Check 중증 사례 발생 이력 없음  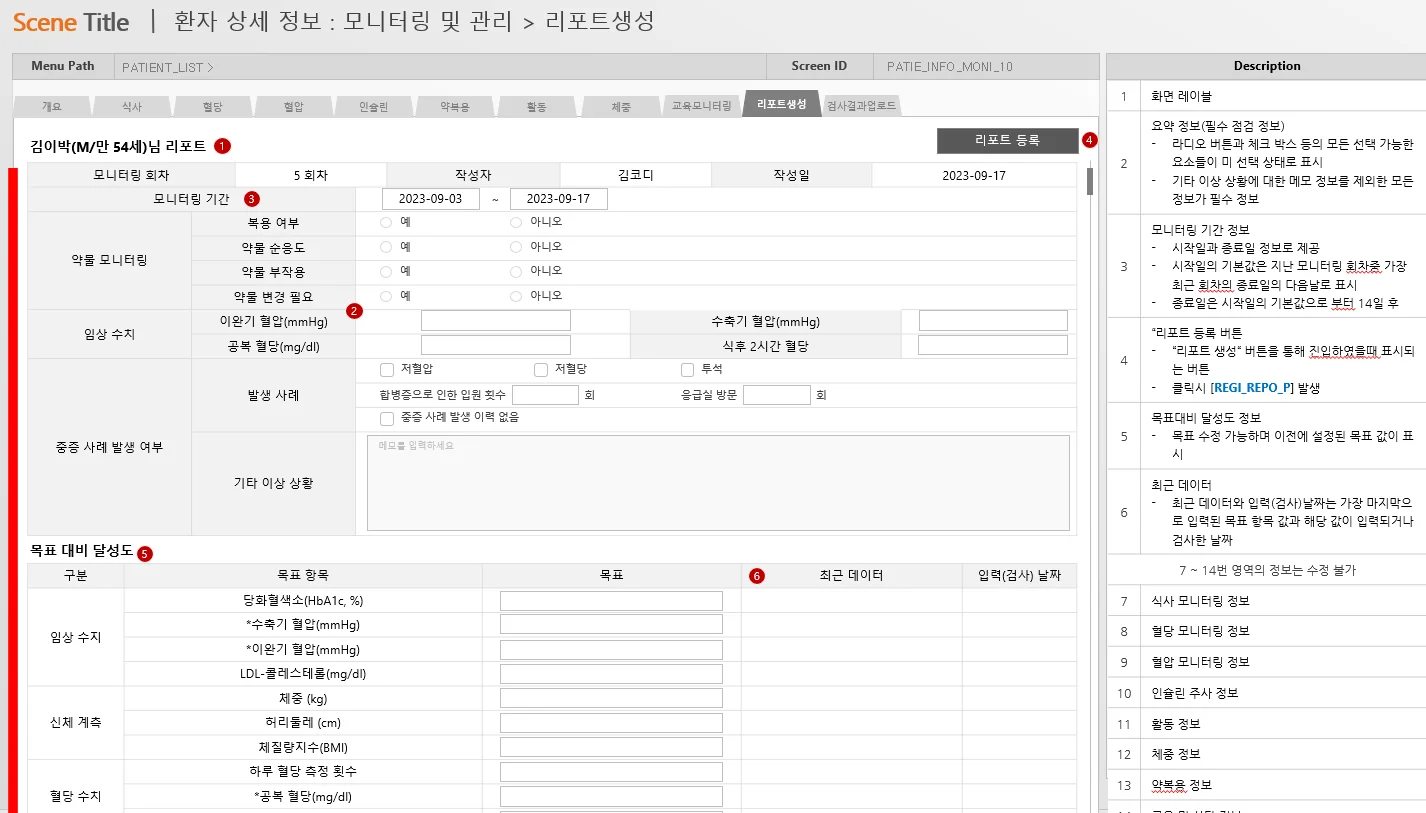coord(387,419)
